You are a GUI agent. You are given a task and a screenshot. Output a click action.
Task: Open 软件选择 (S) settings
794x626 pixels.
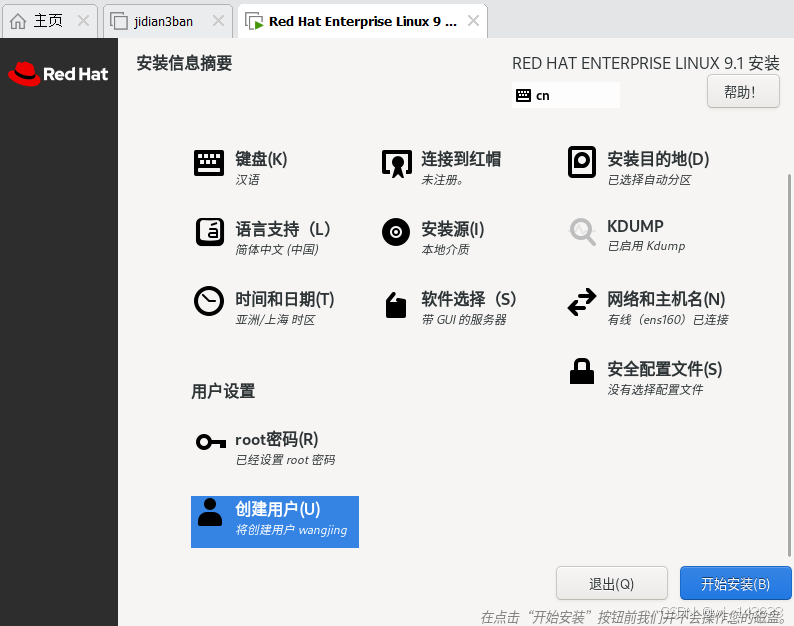tap(469, 299)
